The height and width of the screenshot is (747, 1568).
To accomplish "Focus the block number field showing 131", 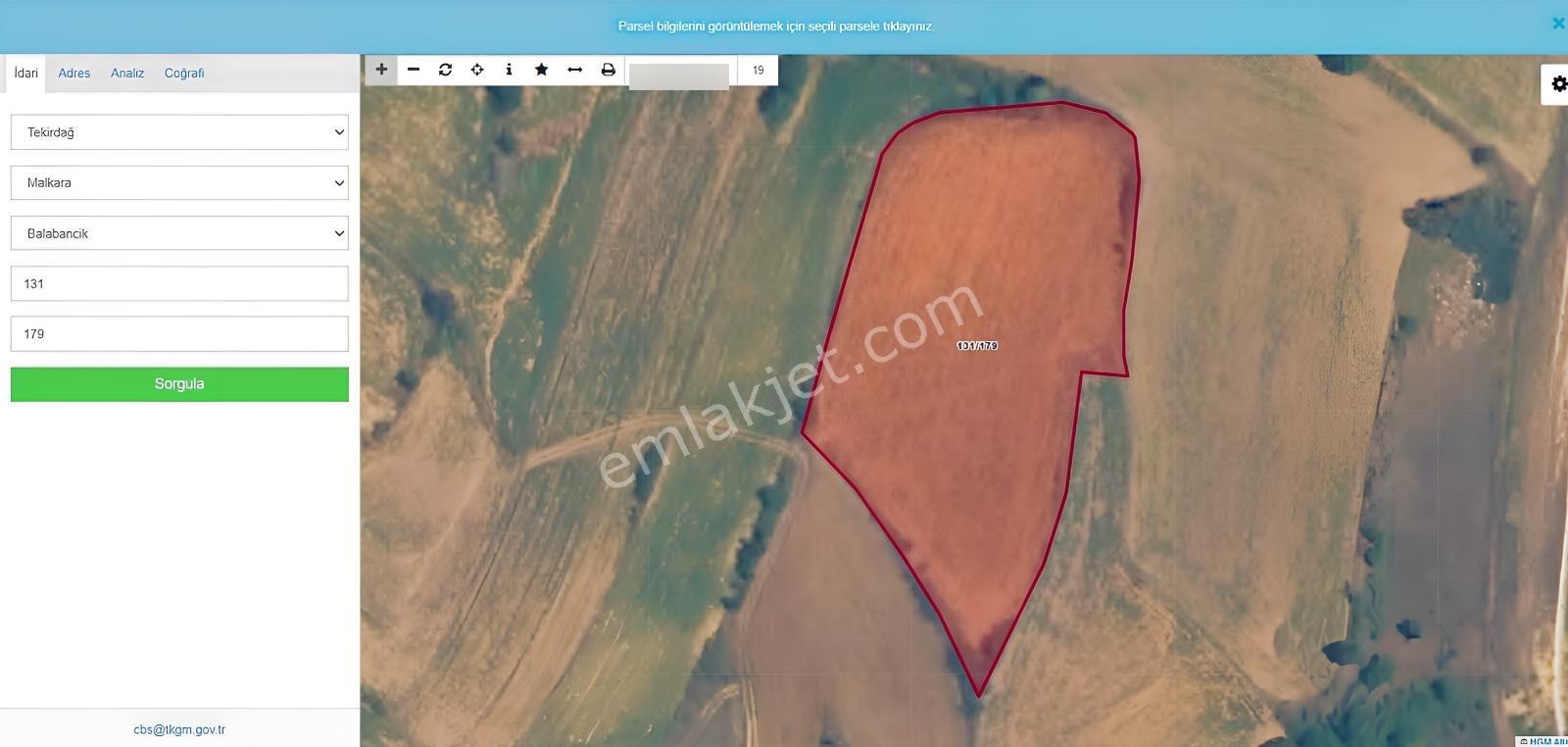I will 179,283.
